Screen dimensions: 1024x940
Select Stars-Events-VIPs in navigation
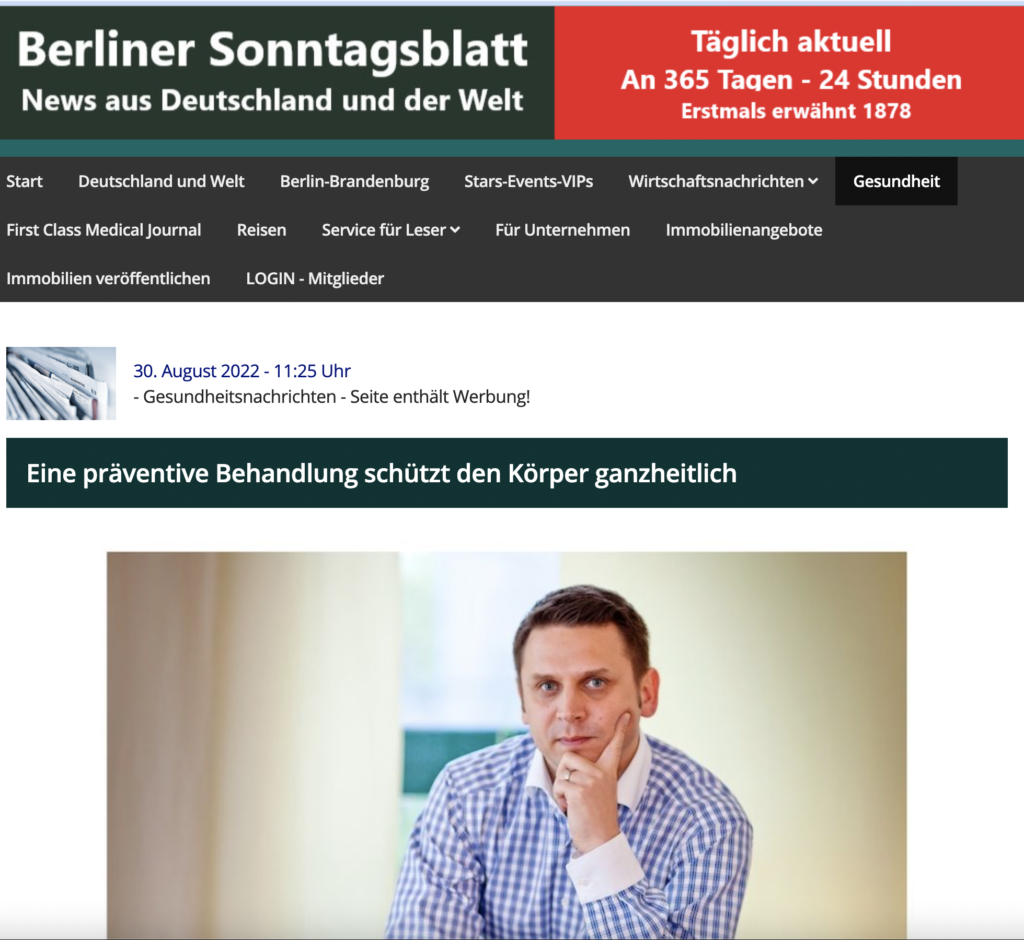(x=528, y=181)
